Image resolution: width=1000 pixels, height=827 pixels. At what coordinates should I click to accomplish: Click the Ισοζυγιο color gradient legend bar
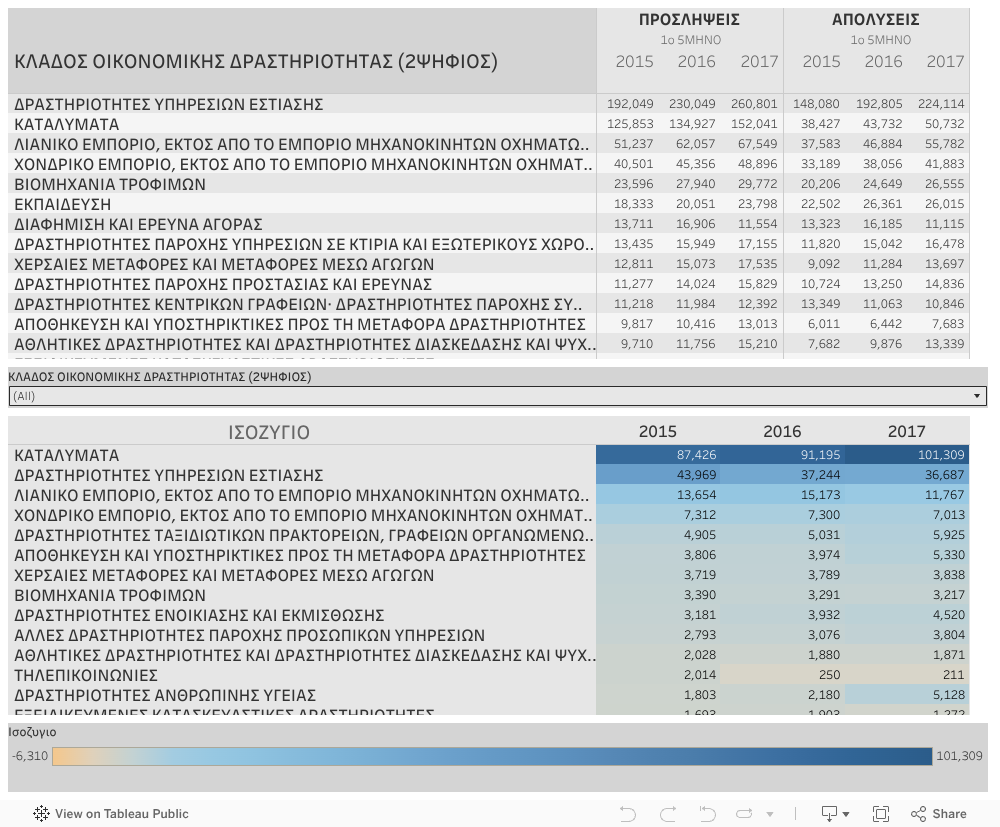click(492, 756)
